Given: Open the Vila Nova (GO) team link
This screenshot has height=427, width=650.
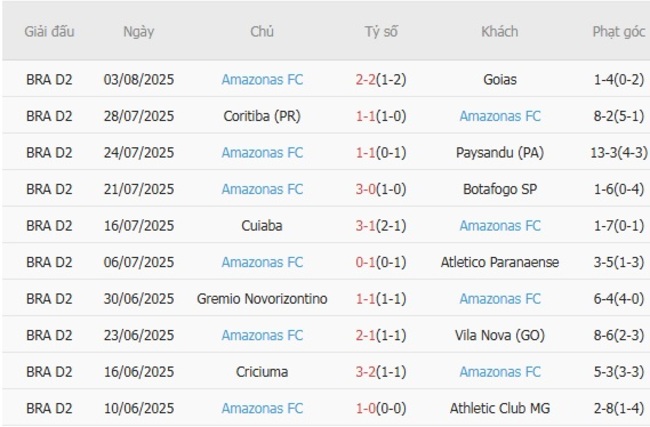Looking at the screenshot, I should click(x=500, y=335).
